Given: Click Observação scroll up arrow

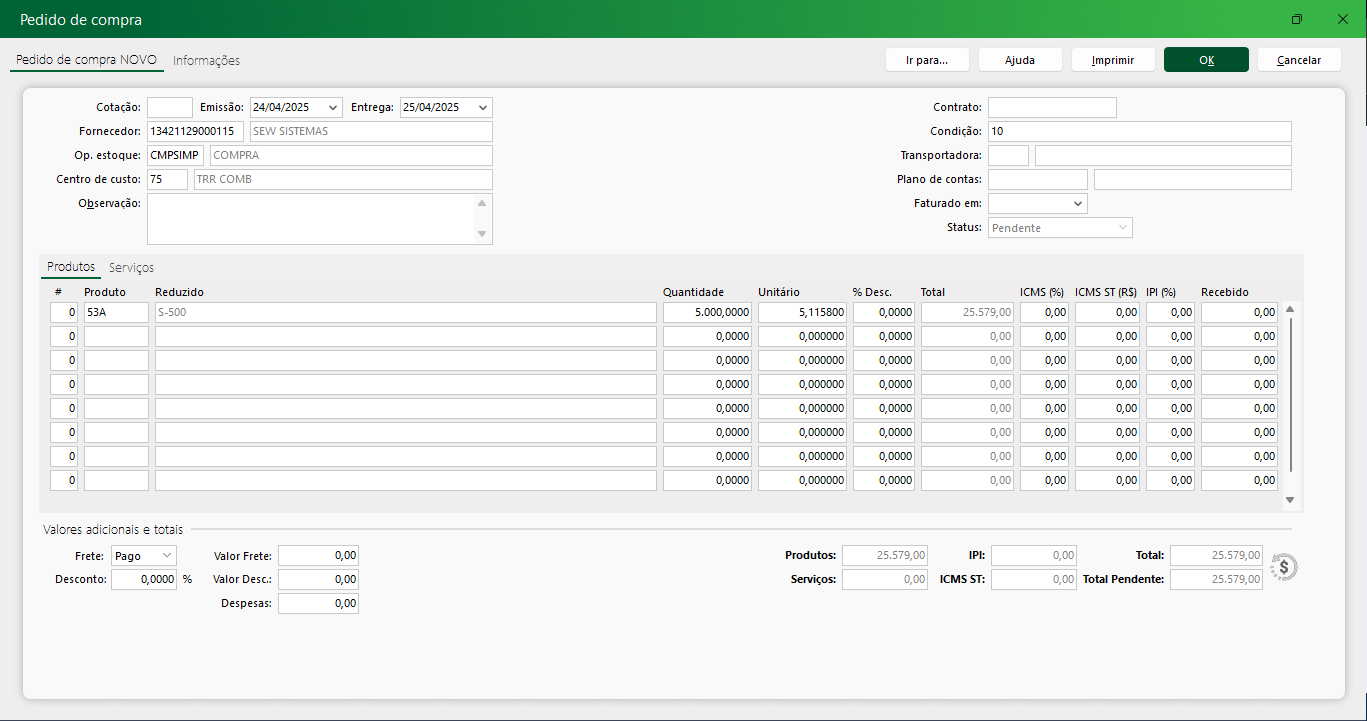Looking at the screenshot, I should pos(482,203).
